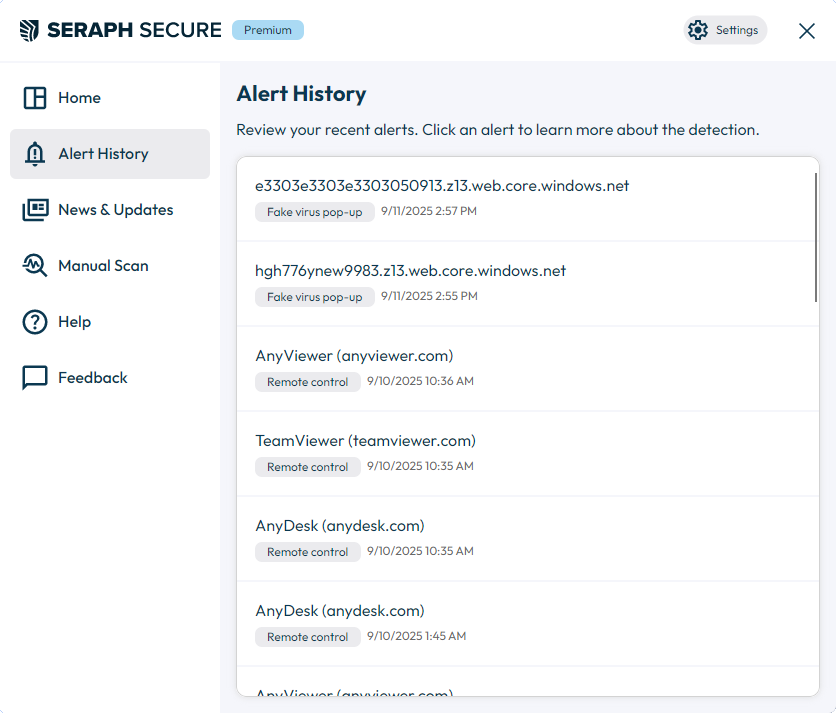Open News & Updates via its newspaper icon
The width and height of the screenshot is (836, 713).
point(35,210)
